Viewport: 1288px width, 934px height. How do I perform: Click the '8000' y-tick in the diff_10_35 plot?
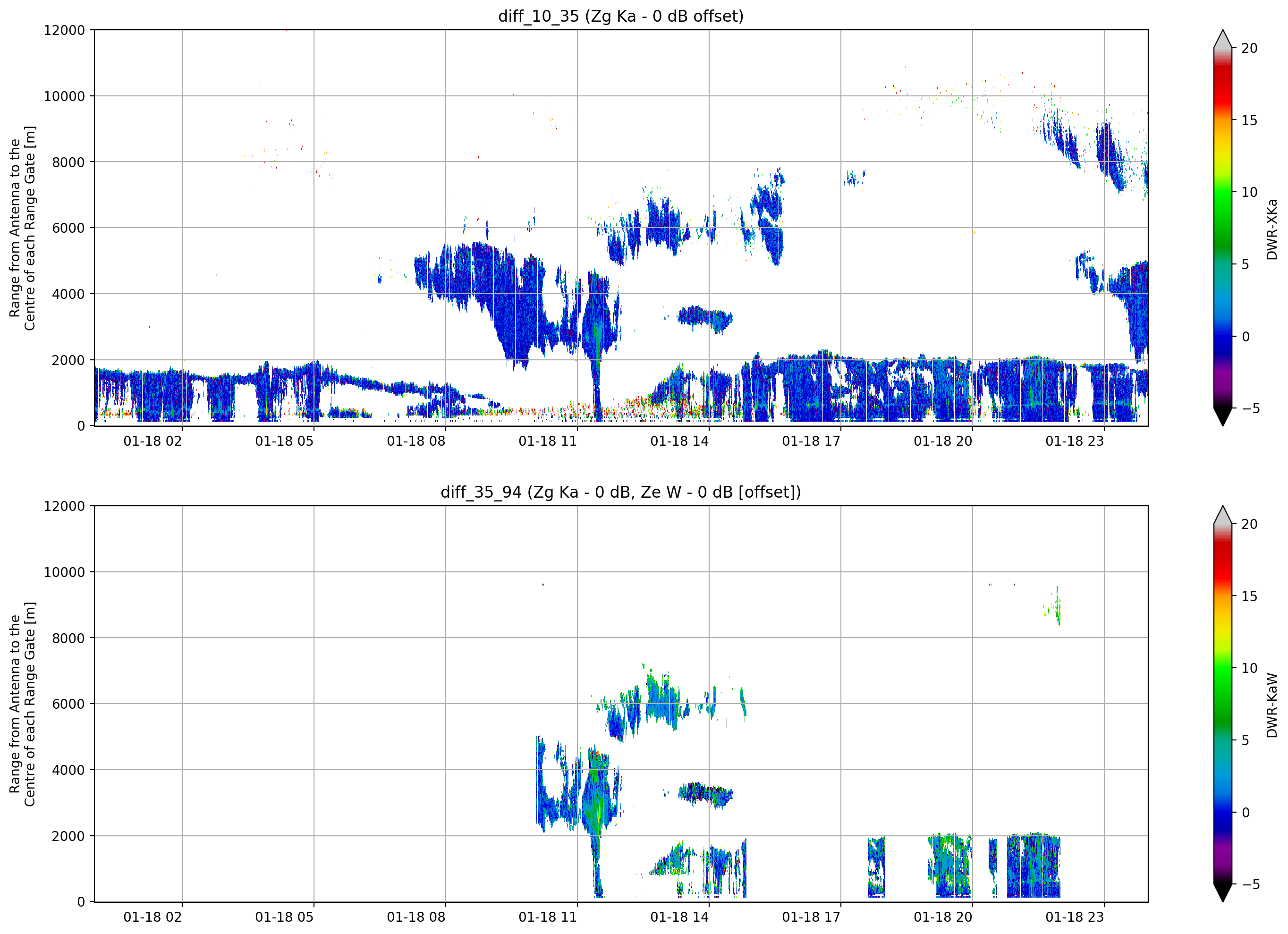click(x=68, y=162)
